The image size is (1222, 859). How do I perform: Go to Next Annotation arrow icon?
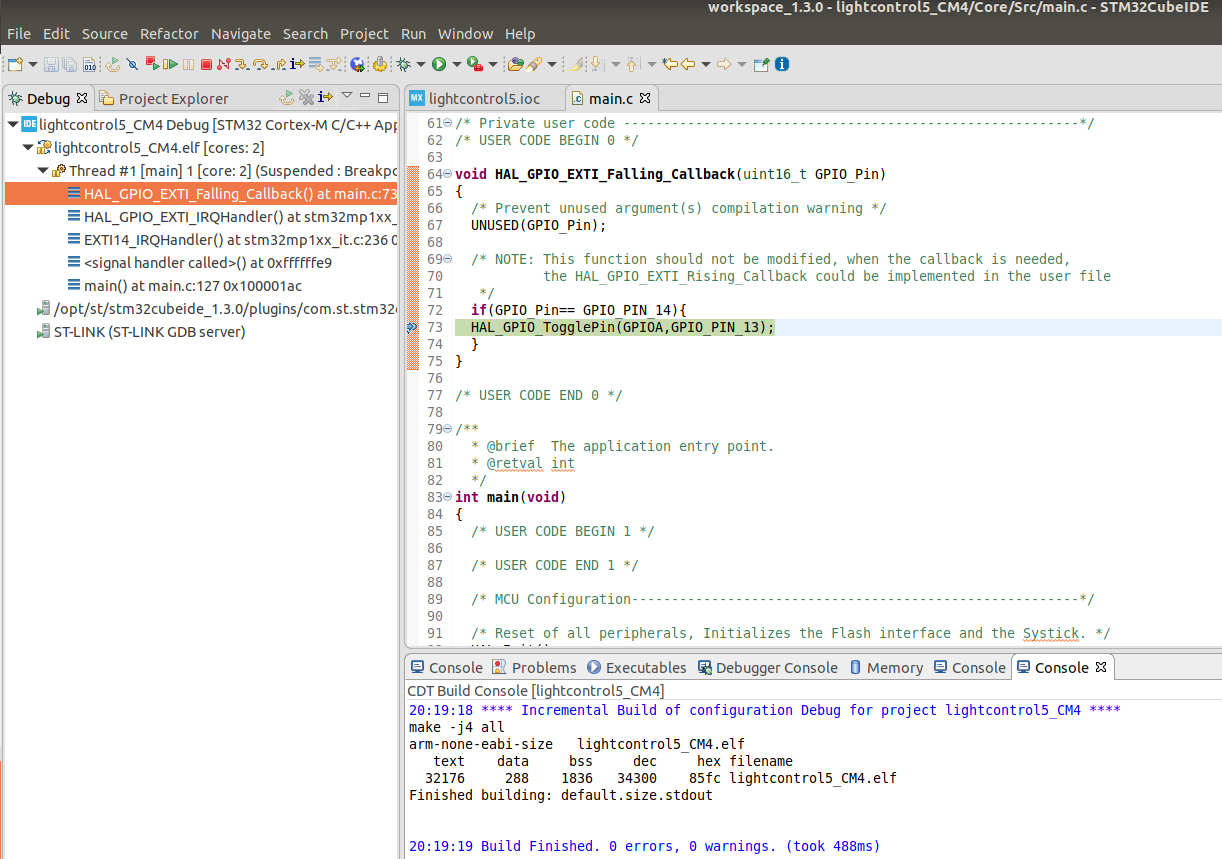(x=597, y=64)
